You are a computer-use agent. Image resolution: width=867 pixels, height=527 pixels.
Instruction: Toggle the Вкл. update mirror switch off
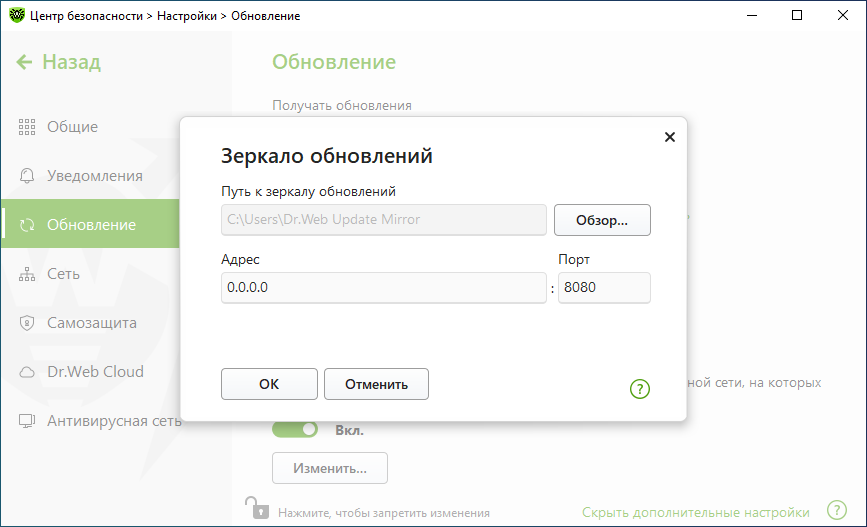coord(295,430)
